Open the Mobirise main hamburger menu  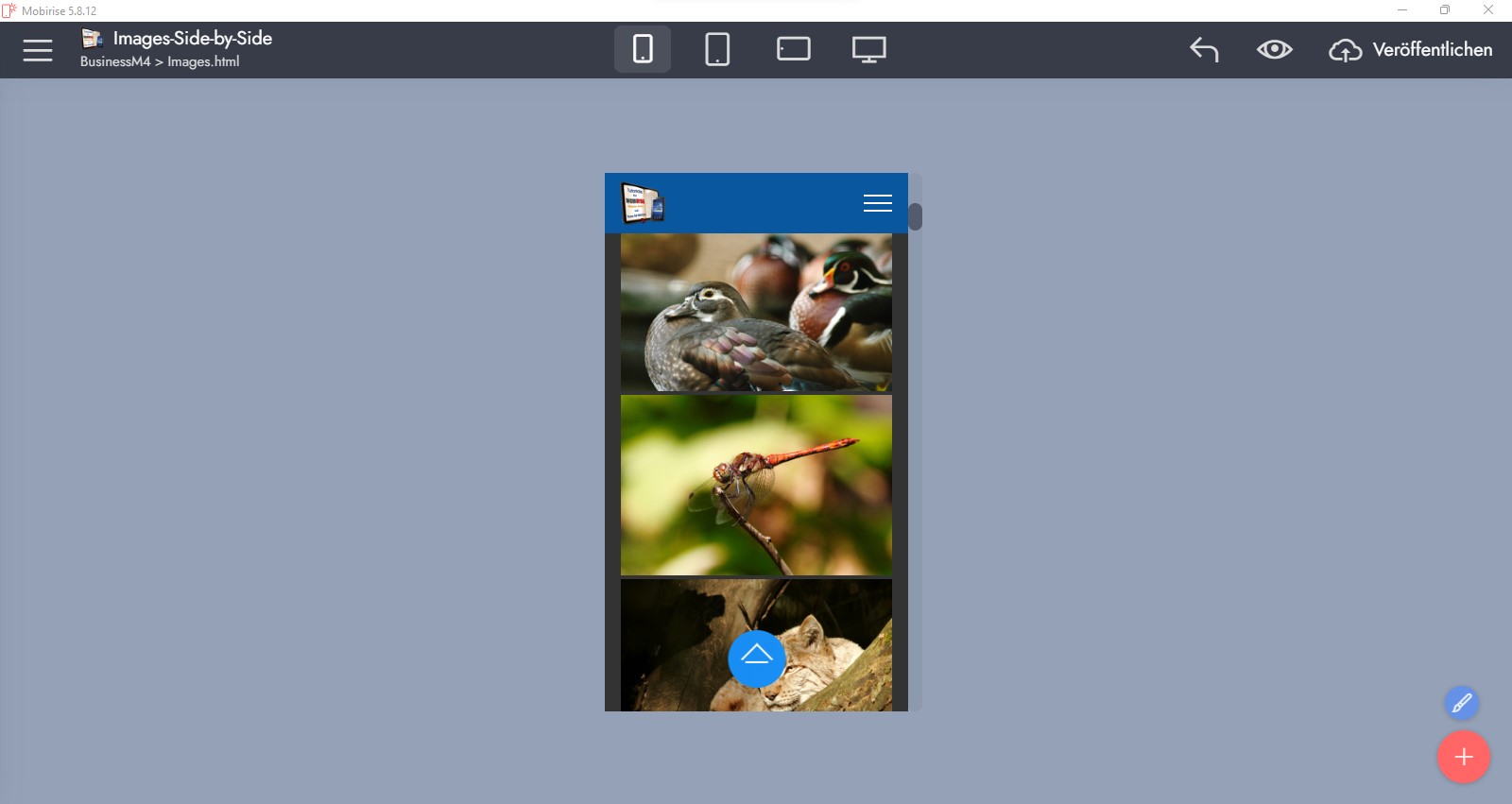pos(38,50)
